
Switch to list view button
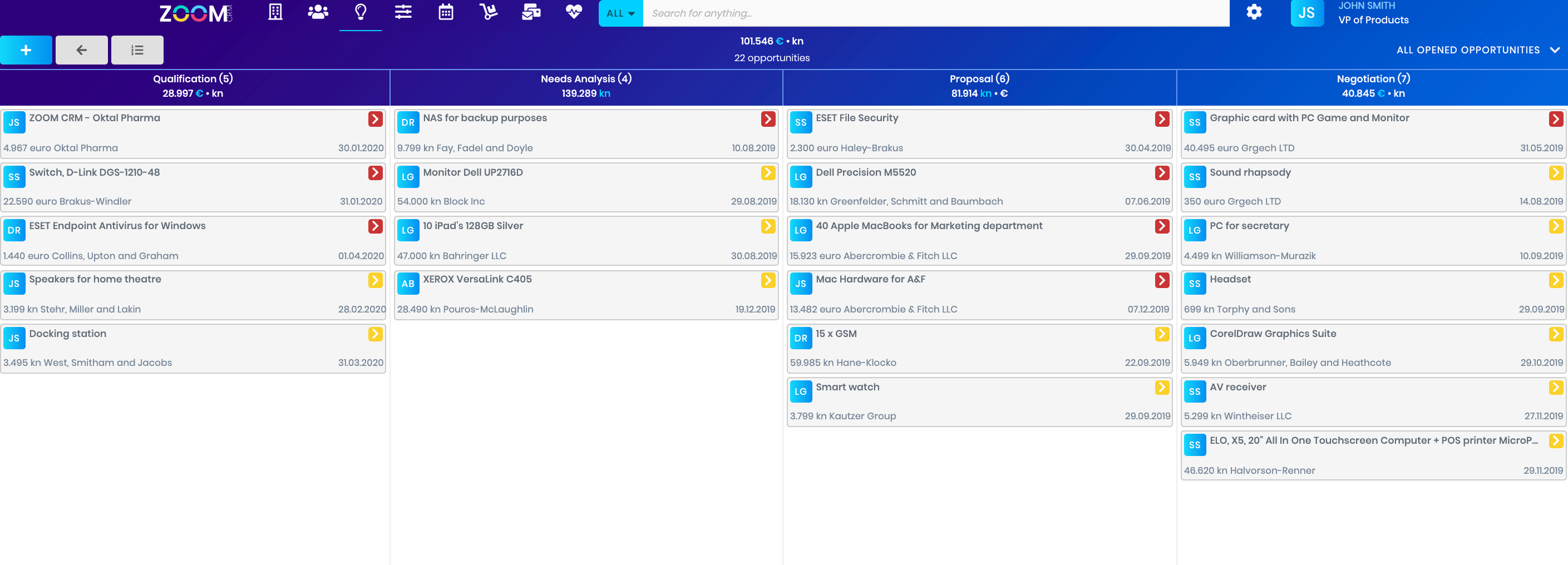(137, 50)
